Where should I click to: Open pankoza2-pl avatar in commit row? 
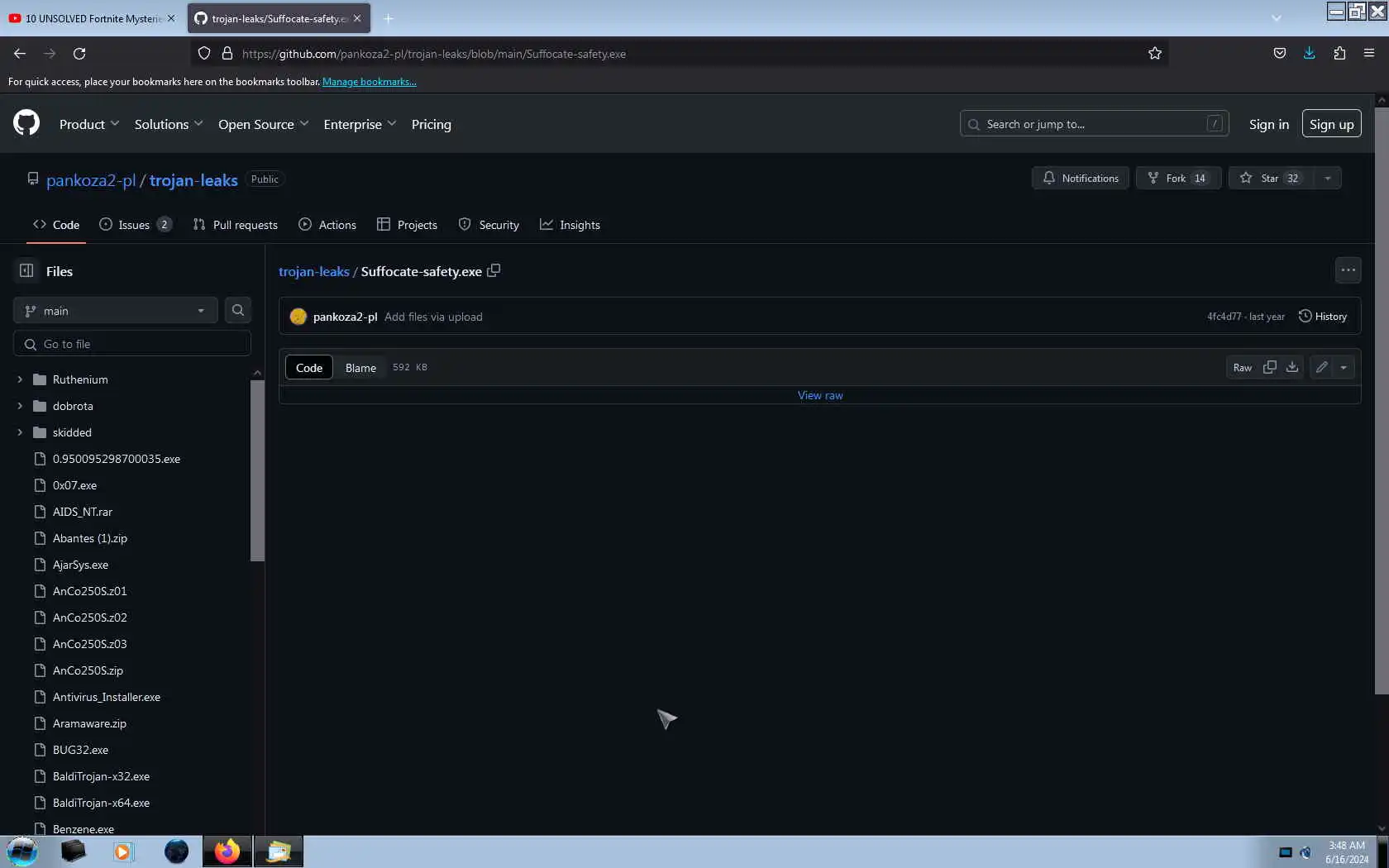click(298, 316)
